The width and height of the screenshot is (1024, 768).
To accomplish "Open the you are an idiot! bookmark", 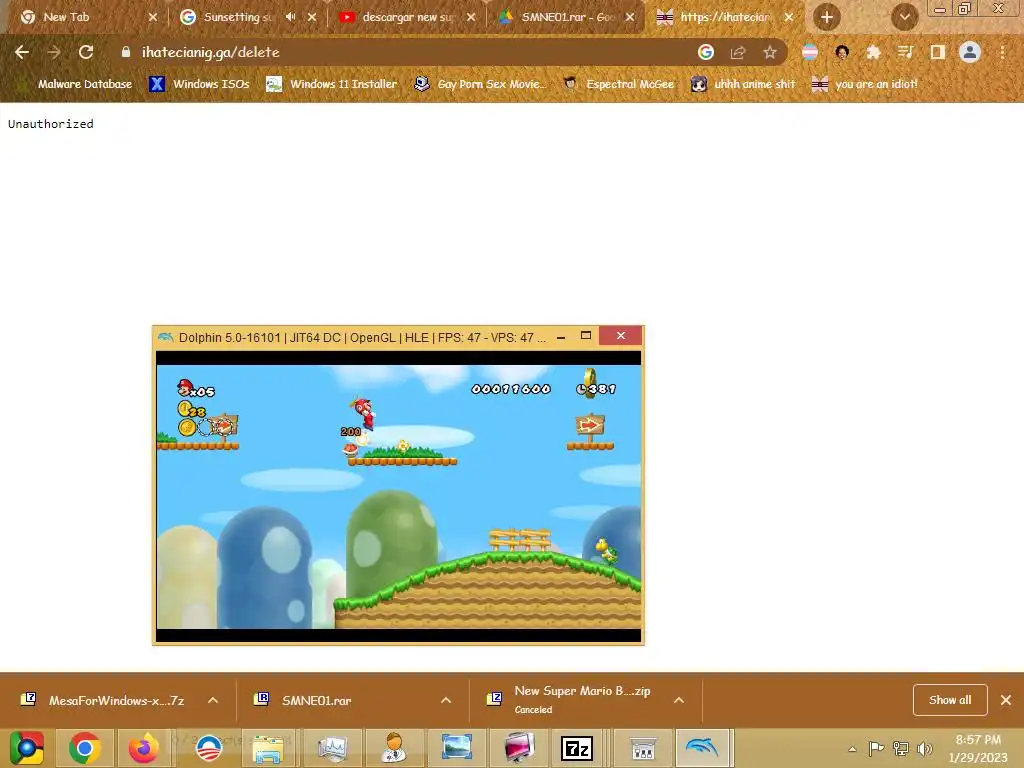I will (x=864, y=84).
